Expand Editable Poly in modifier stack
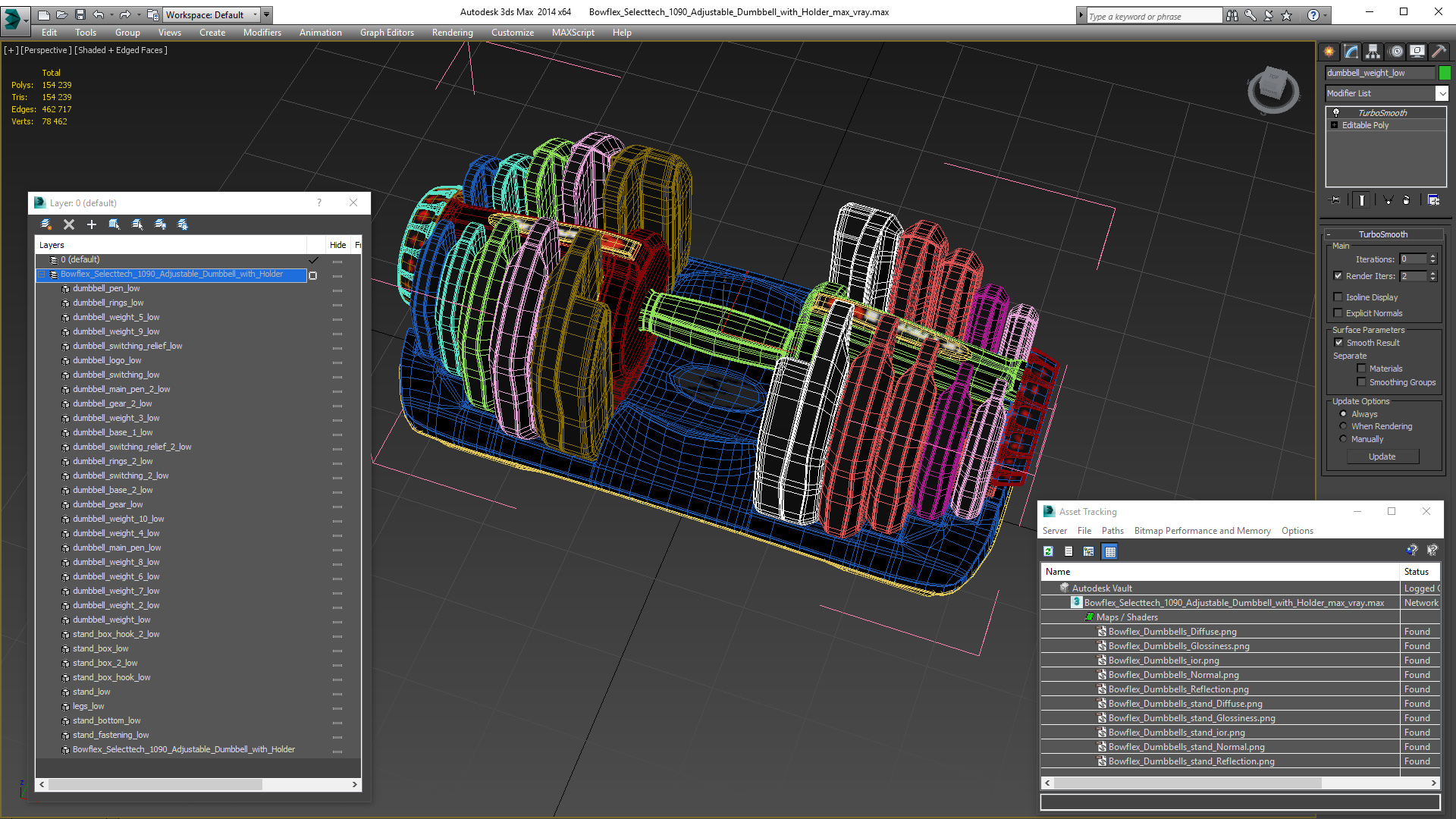 1335,125
